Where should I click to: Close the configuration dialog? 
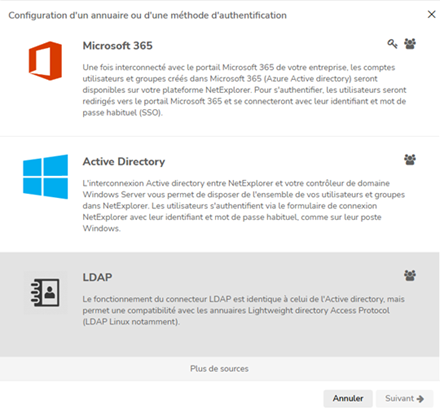[431, 14]
